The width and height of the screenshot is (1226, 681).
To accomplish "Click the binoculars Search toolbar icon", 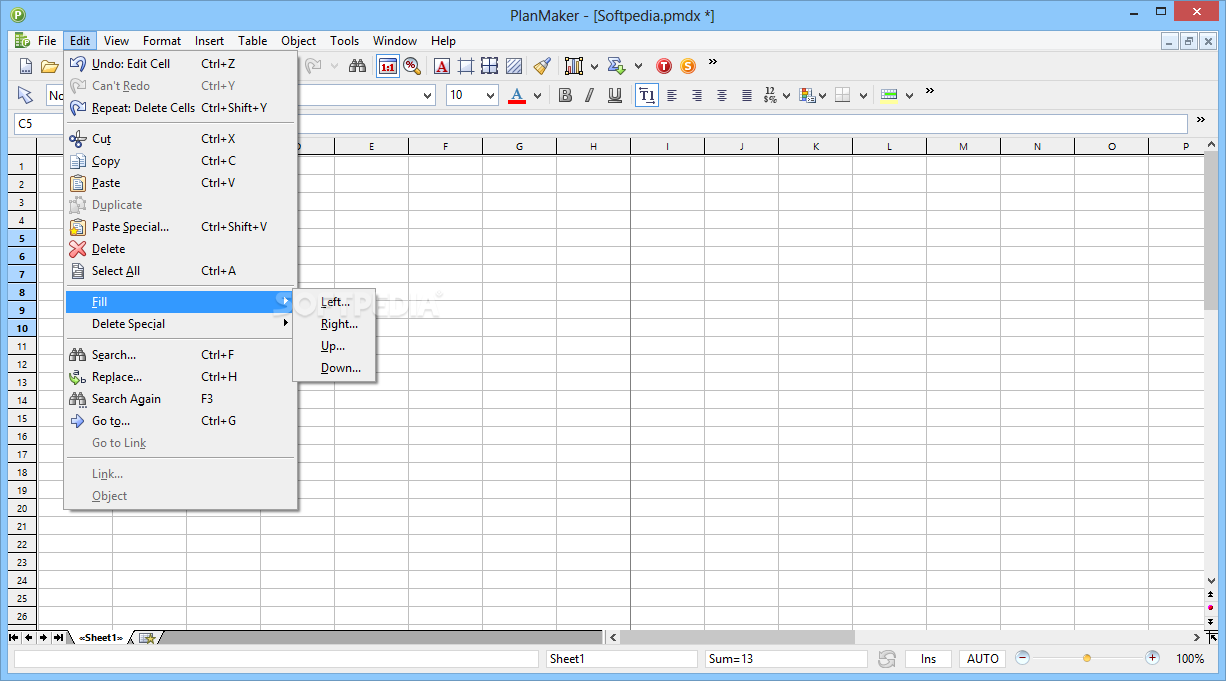I will pos(357,66).
